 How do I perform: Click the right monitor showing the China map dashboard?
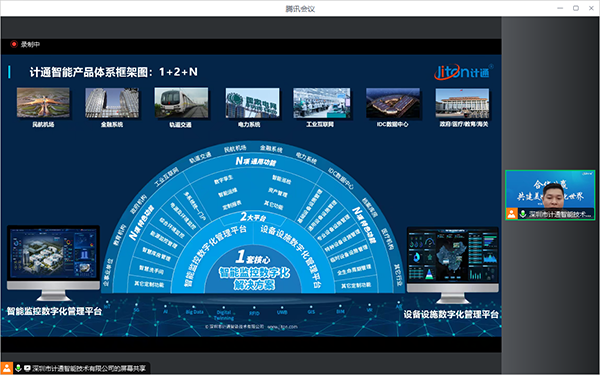click(453, 265)
